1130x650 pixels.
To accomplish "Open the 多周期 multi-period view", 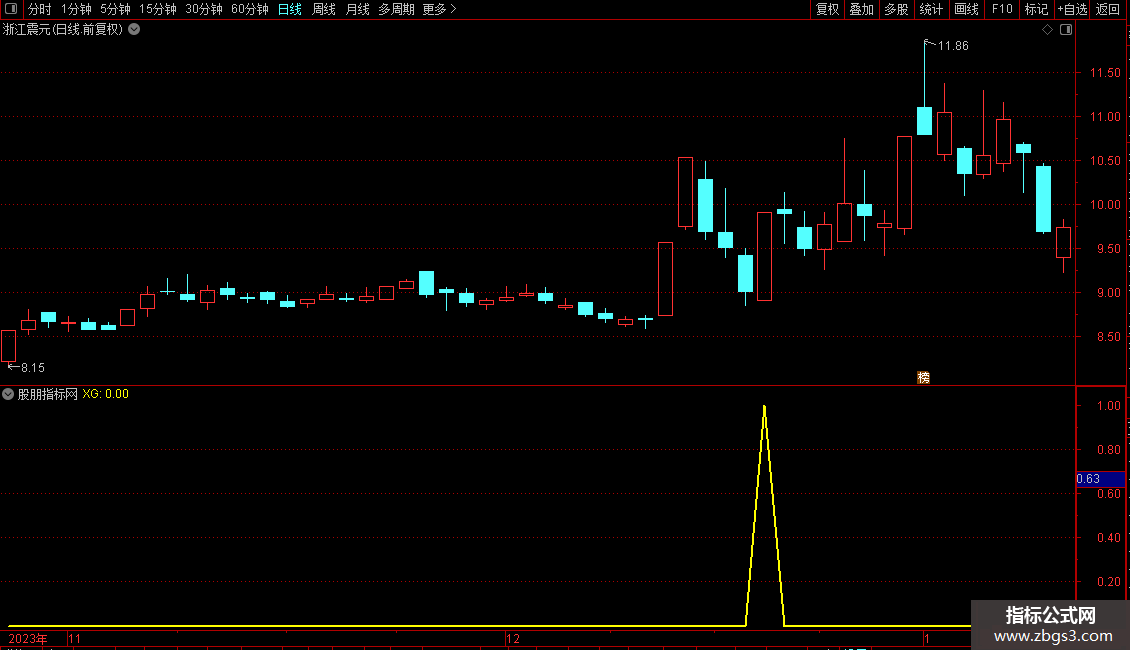I will (396, 9).
